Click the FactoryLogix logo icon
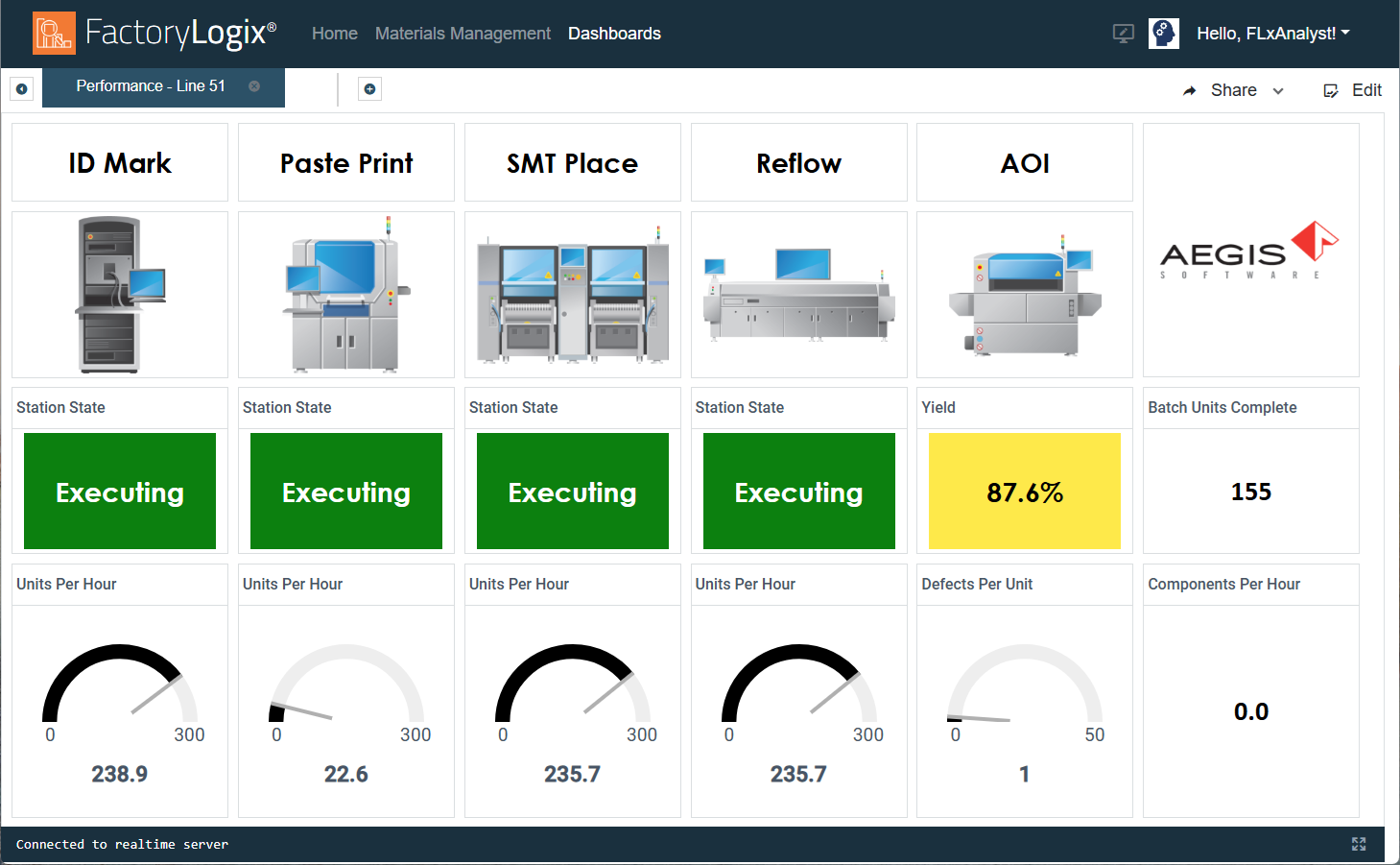Screen dimensions: 1400x865 point(54,34)
